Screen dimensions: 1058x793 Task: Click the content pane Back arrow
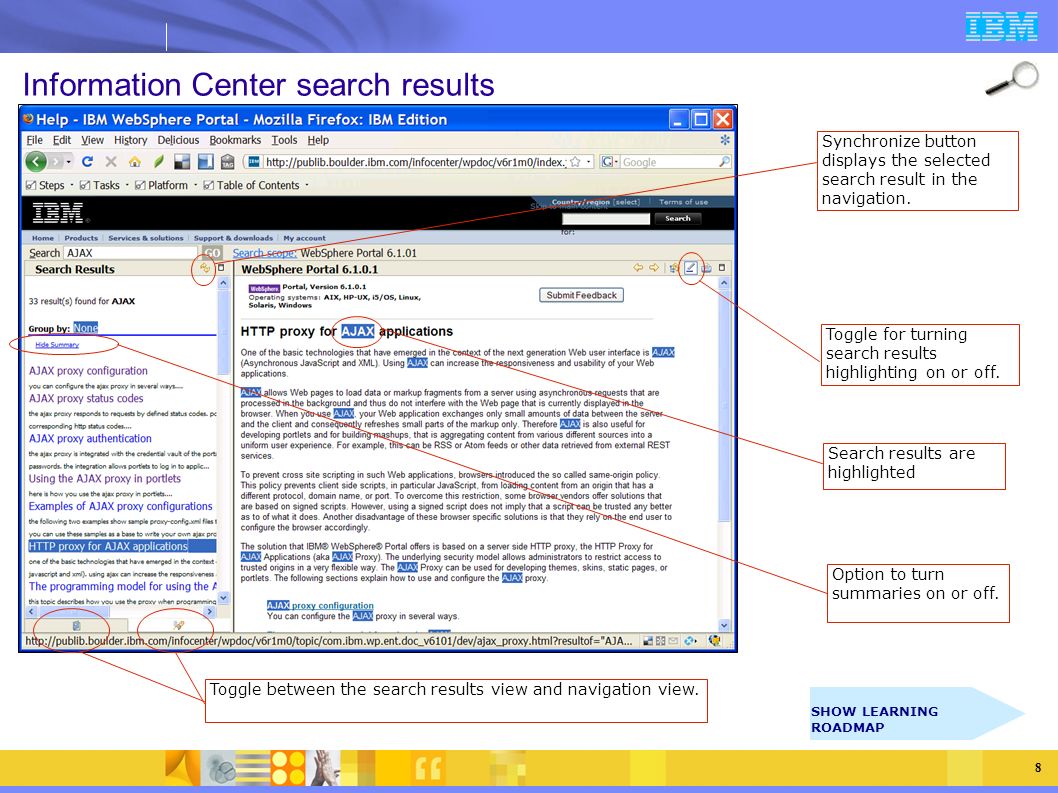point(638,268)
